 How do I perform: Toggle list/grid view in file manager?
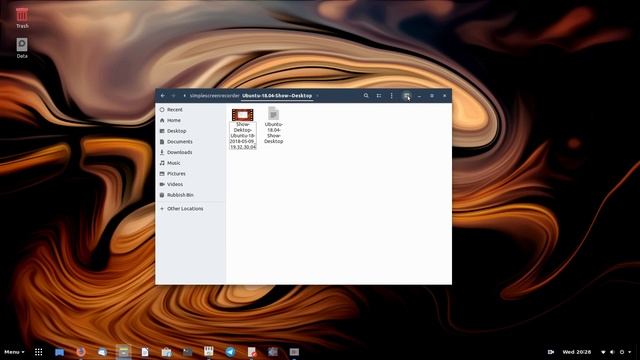coord(379,96)
